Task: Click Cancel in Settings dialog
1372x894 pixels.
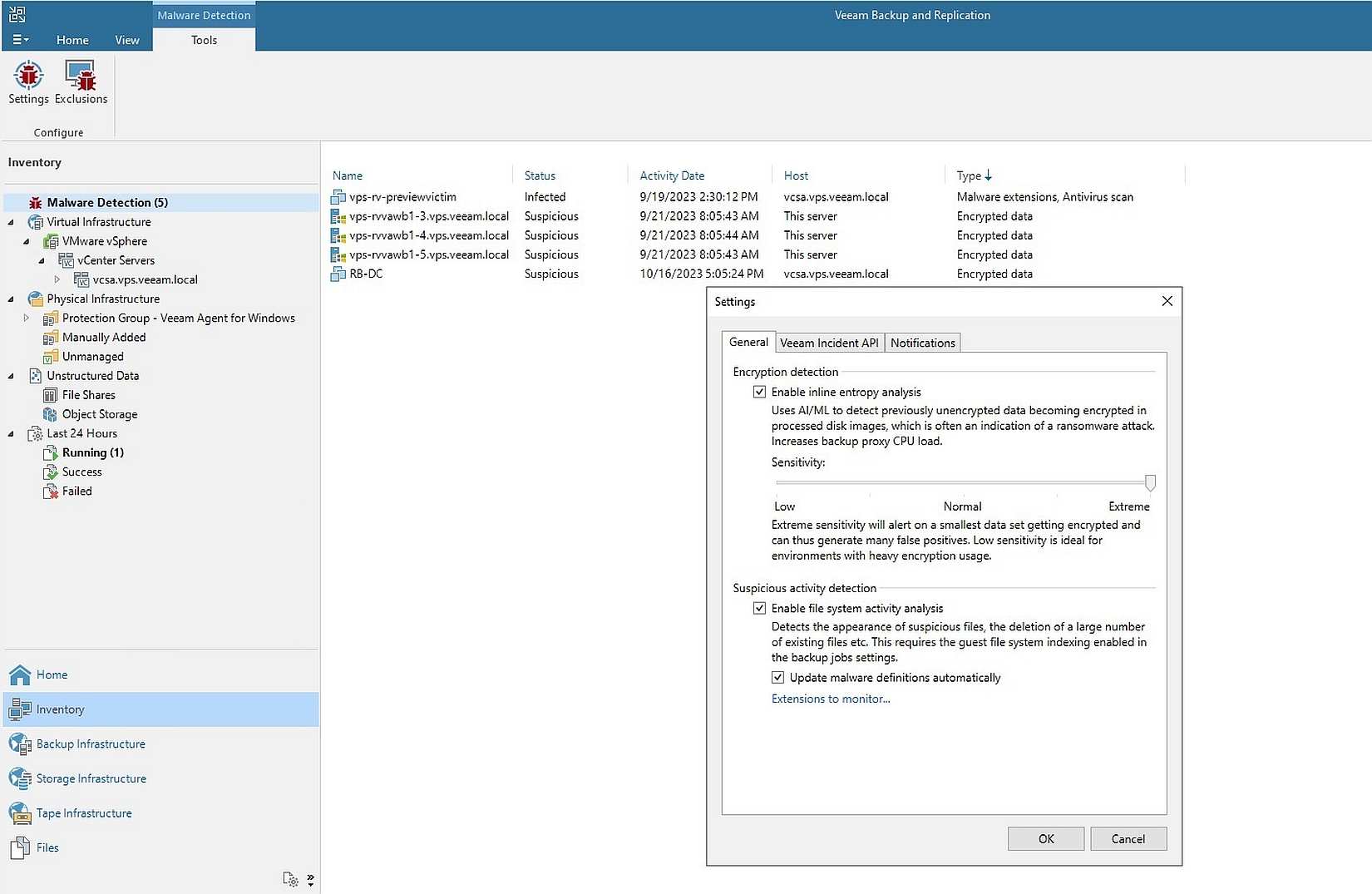Action: pos(1128,838)
